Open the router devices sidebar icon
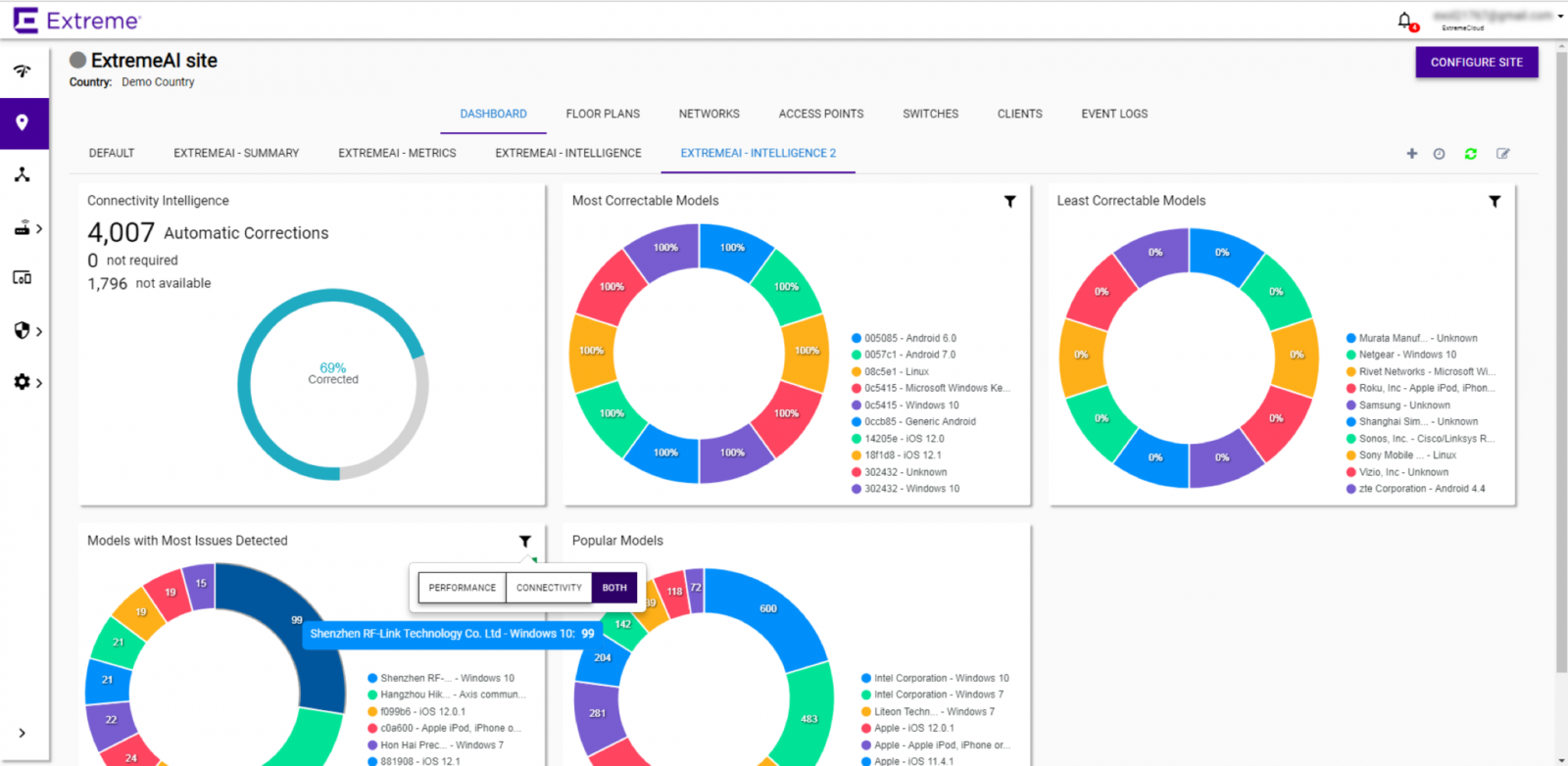This screenshot has width=1568, height=766. click(x=22, y=228)
